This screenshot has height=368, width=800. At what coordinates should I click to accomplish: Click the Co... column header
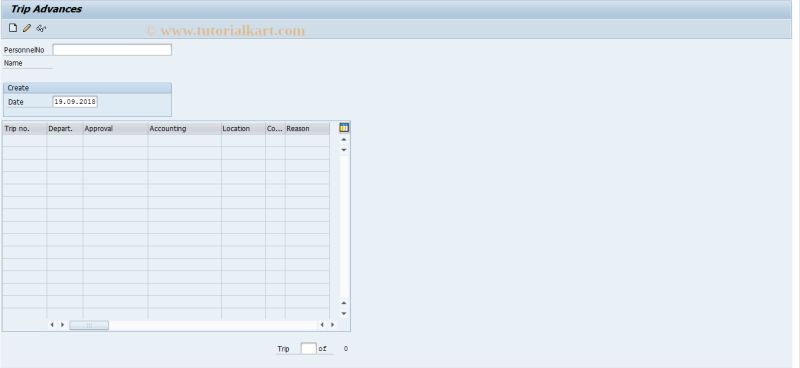click(x=275, y=129)
